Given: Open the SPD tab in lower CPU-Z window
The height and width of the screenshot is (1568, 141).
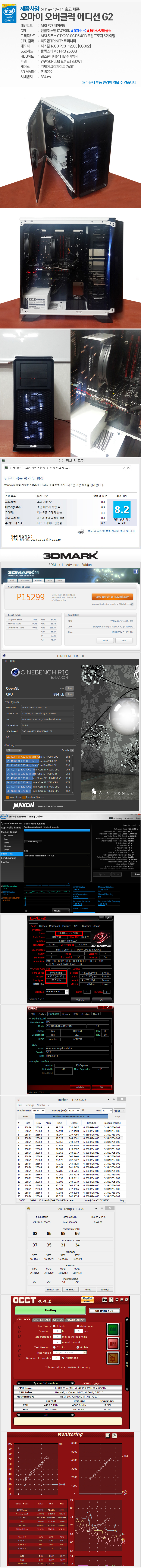Looking at the screenshot, I should [x=76, y=1014].
